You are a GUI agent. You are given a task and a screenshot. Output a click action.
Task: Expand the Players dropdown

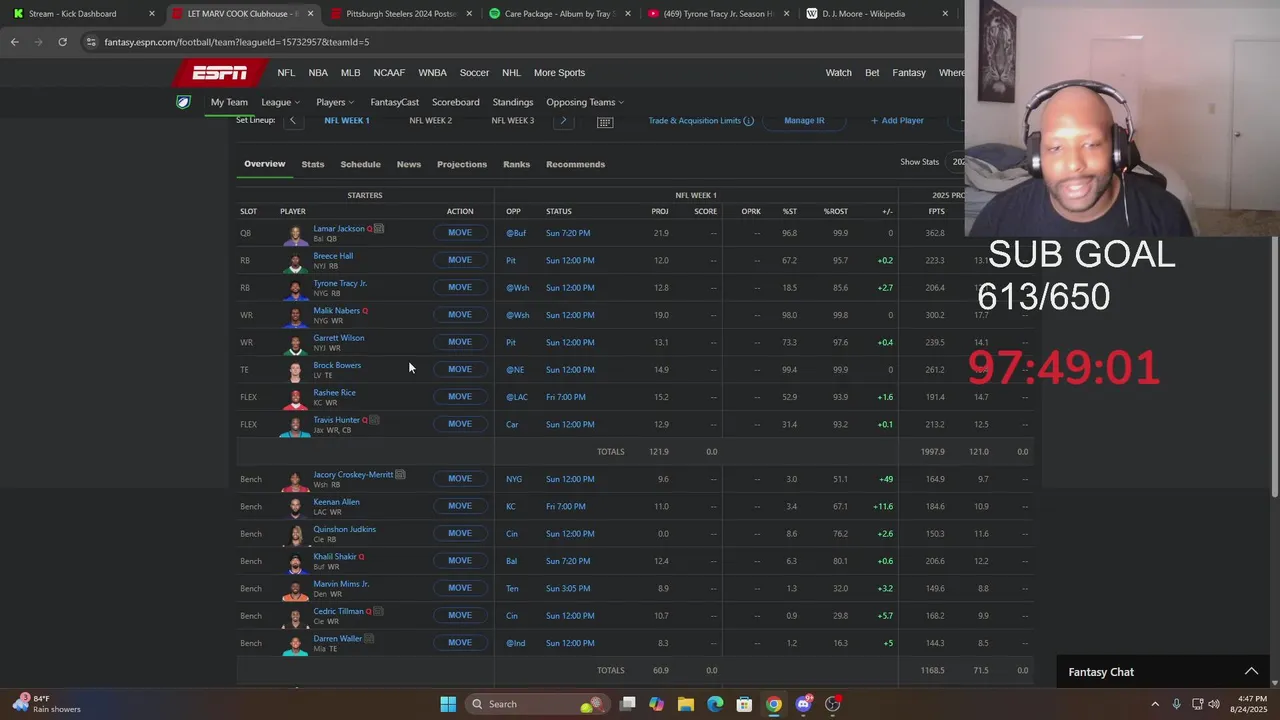(x=335, y=102)
